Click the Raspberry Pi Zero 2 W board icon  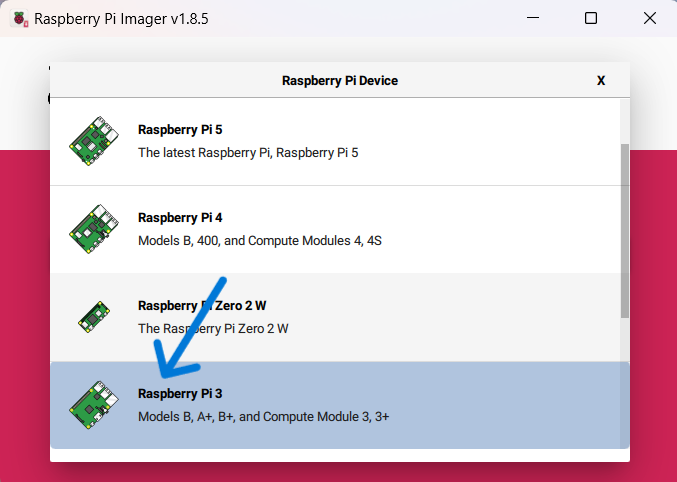pyautogui.click(x=94, y=317)
